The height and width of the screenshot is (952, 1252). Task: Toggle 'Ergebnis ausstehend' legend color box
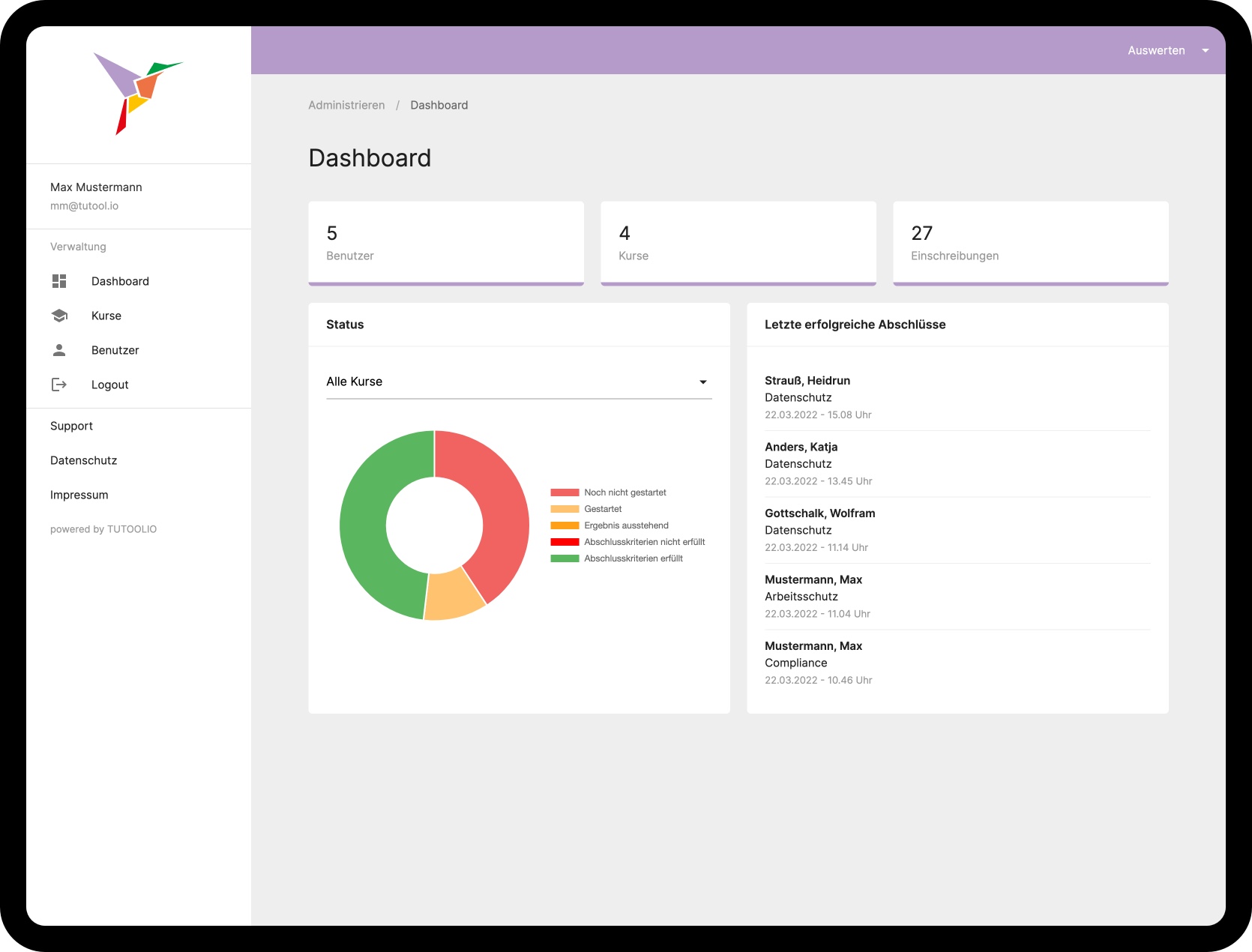pos(565,525)
